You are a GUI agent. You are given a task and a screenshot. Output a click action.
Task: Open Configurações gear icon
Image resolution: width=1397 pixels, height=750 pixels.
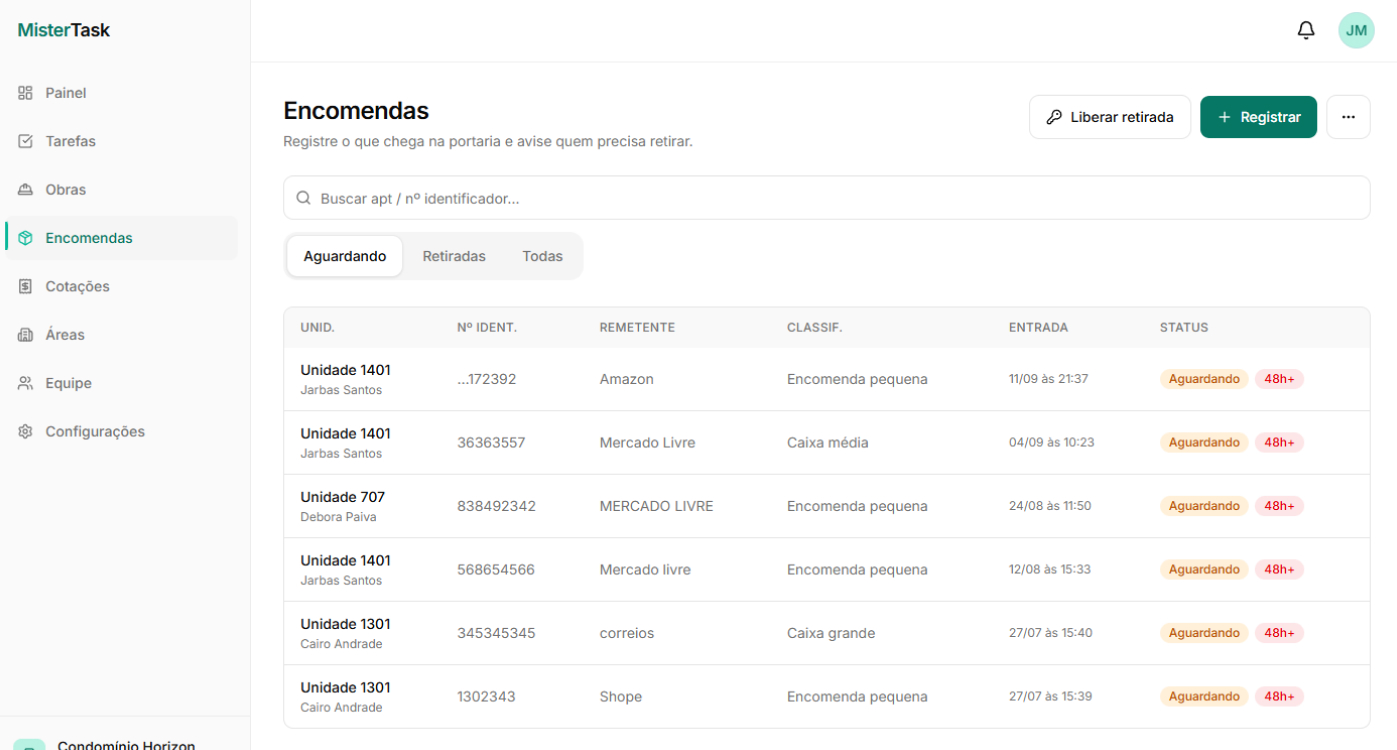tap(26, 432)
